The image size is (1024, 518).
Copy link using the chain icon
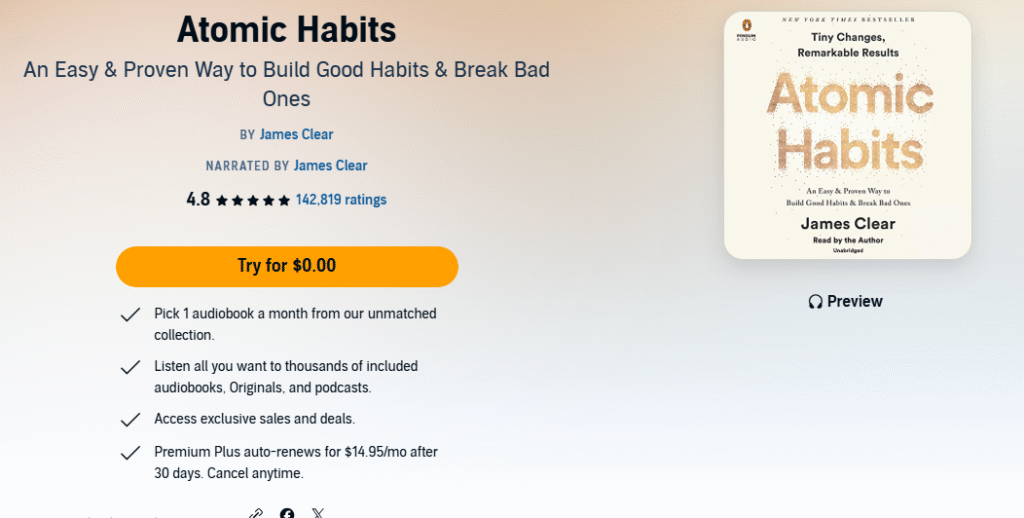click(255, 514)
